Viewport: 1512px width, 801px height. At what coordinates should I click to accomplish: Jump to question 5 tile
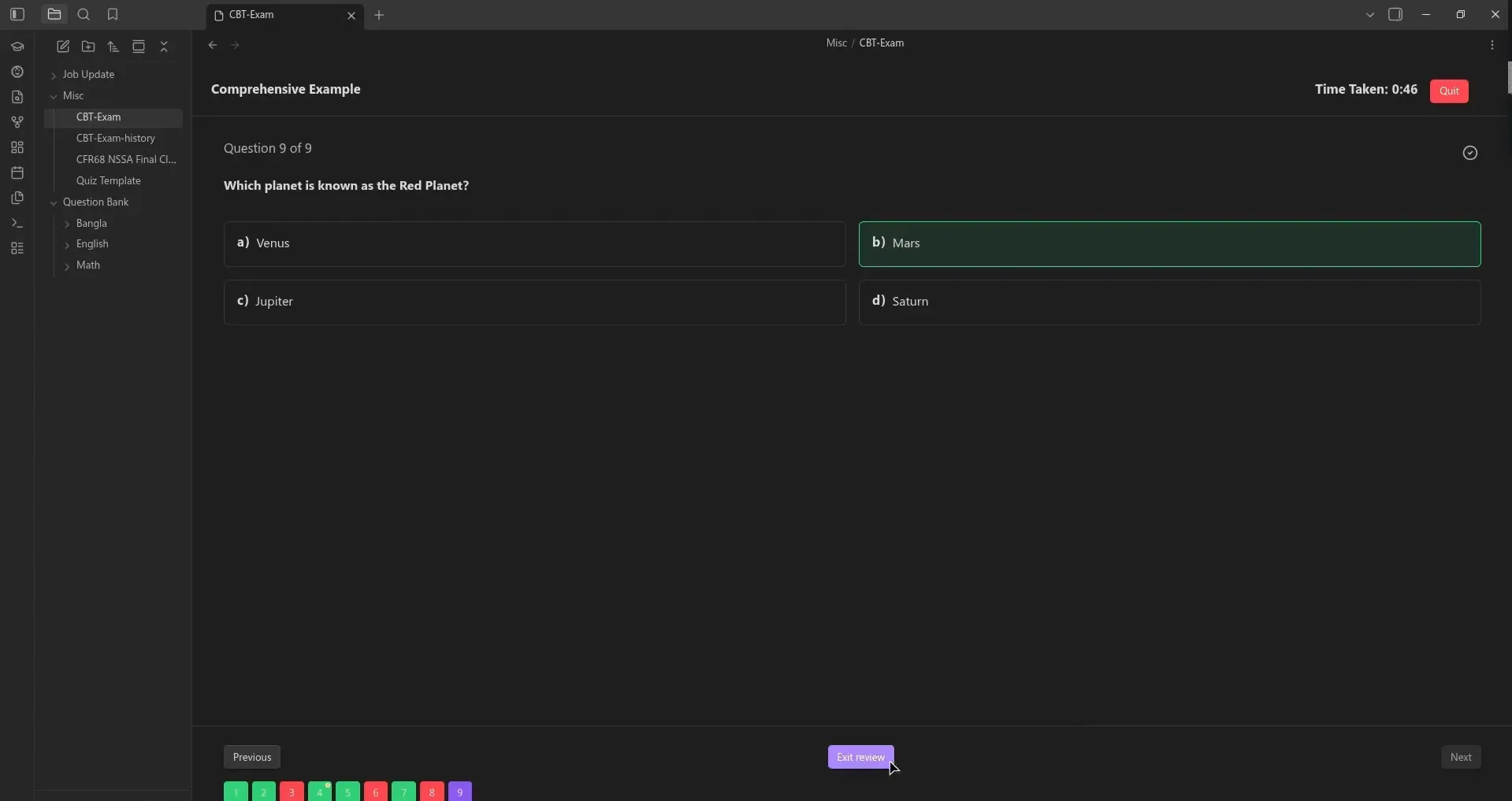[x=347, y=792]
